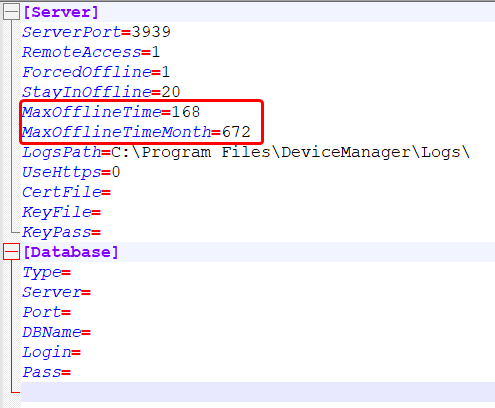This screenshot has width=495, height=408.
Task: Place cursor on ServerPort=3939 line
Action: pos(97,32)
